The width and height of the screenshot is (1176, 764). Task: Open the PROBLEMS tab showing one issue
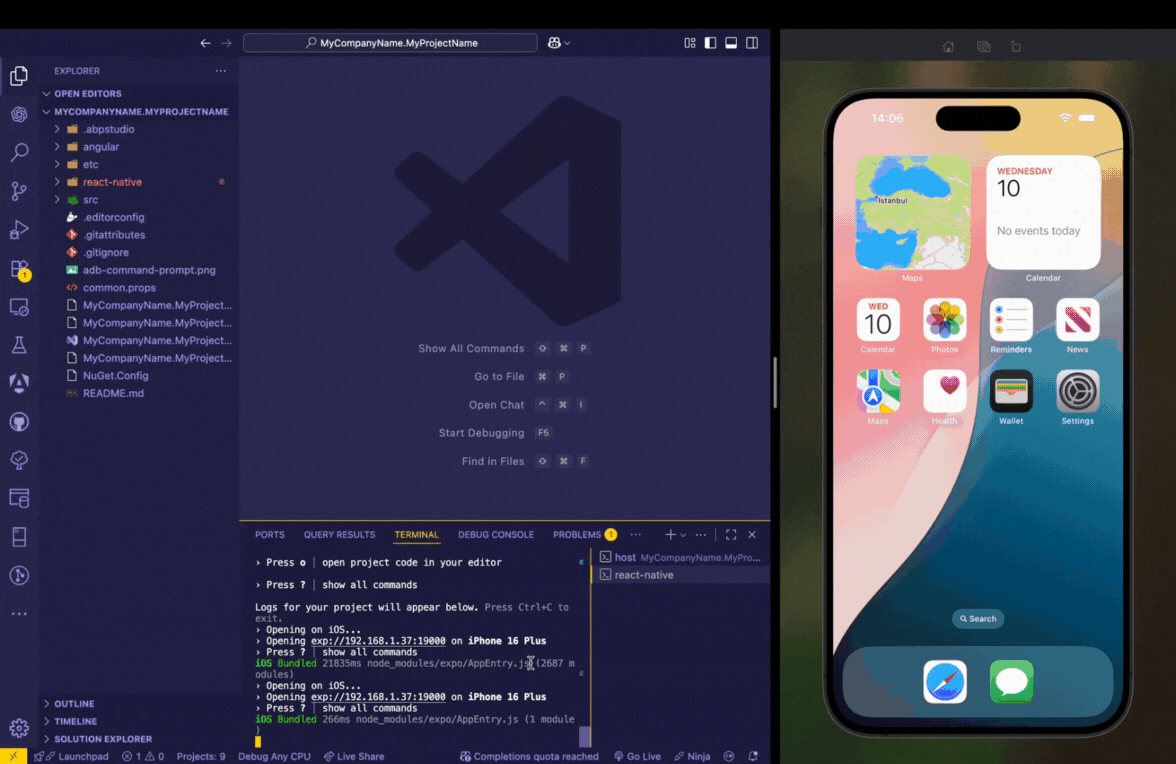click(x=579, y=534)
